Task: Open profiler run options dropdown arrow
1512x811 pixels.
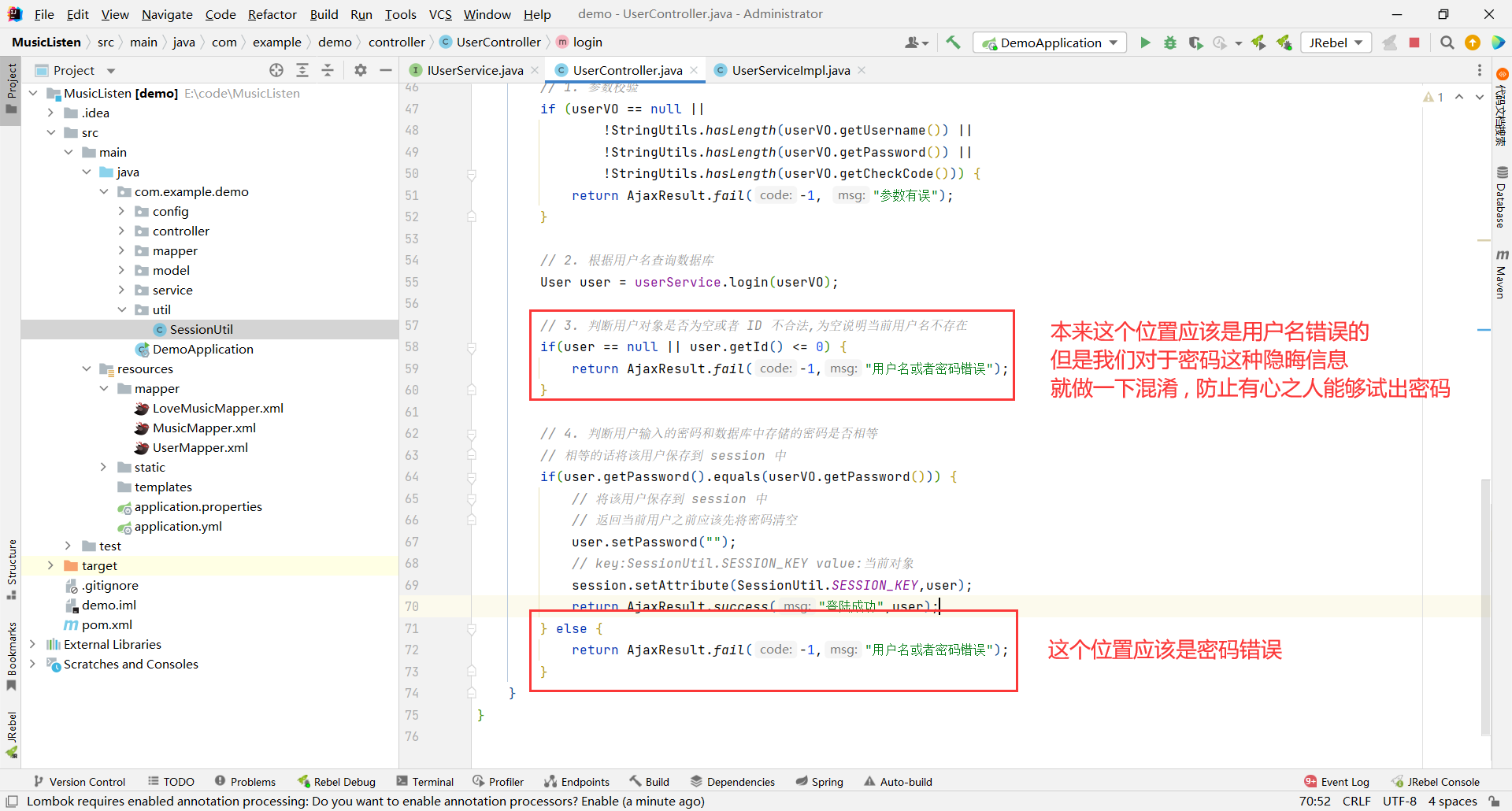Action: pyautogui.click(x=1239, y=43)
